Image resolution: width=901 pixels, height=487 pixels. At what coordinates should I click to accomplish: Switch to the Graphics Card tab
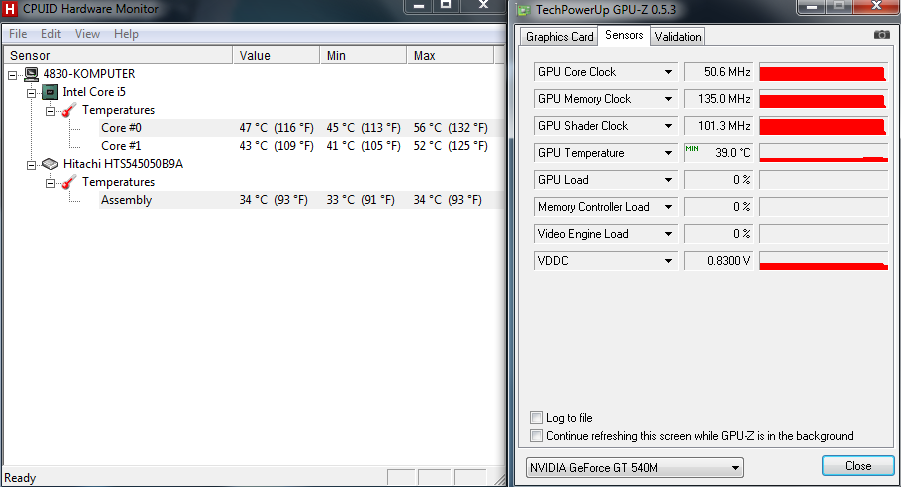tap(559, 37)
